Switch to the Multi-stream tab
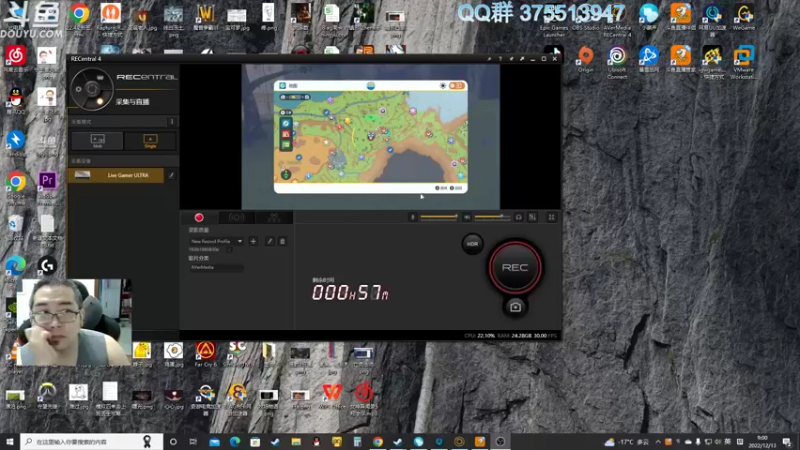The height and width of the screenshot is (450, 800). point(274,217)
